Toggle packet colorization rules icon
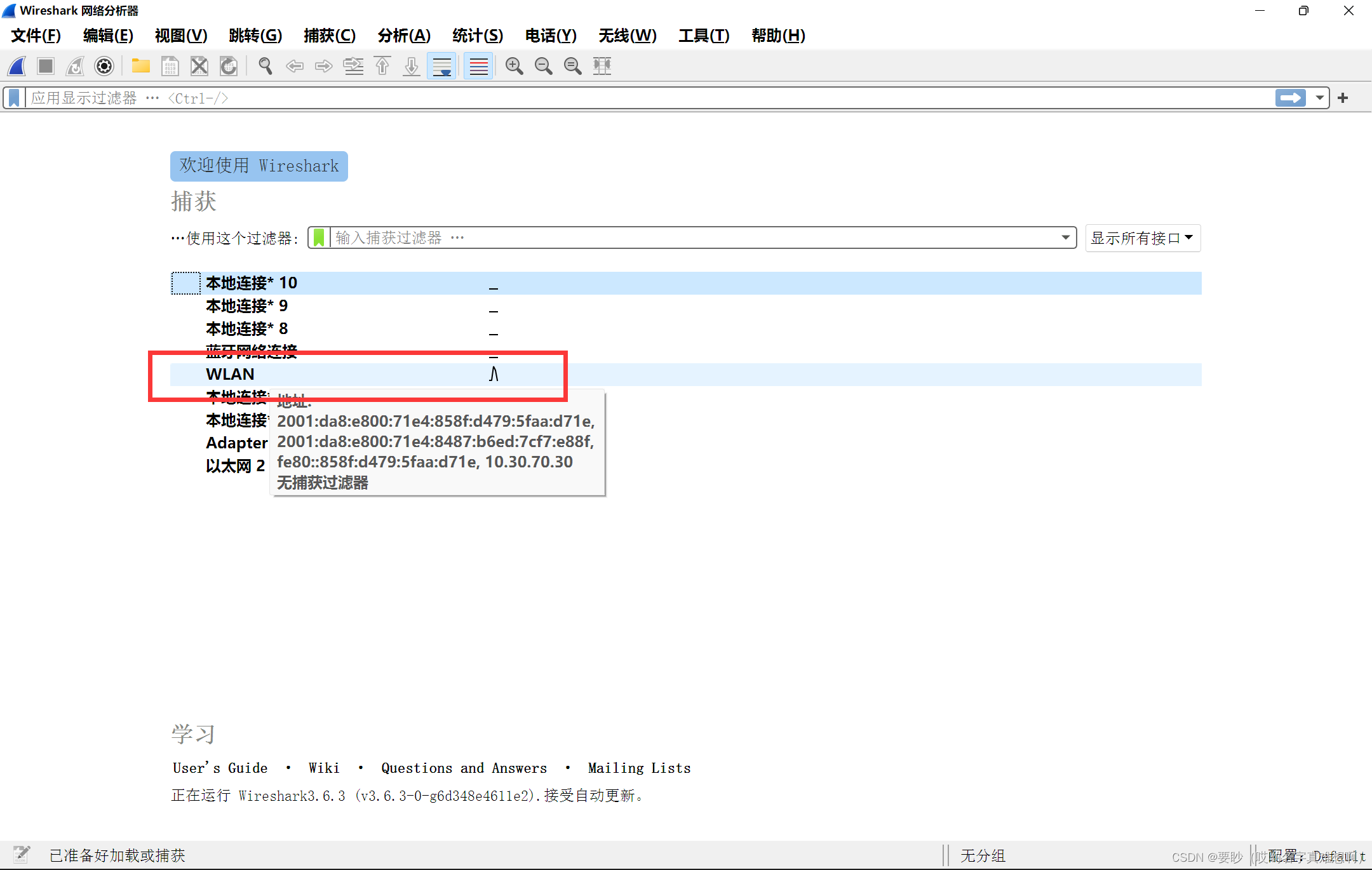This screenshot has height=870, width=1372. [478, 66]
